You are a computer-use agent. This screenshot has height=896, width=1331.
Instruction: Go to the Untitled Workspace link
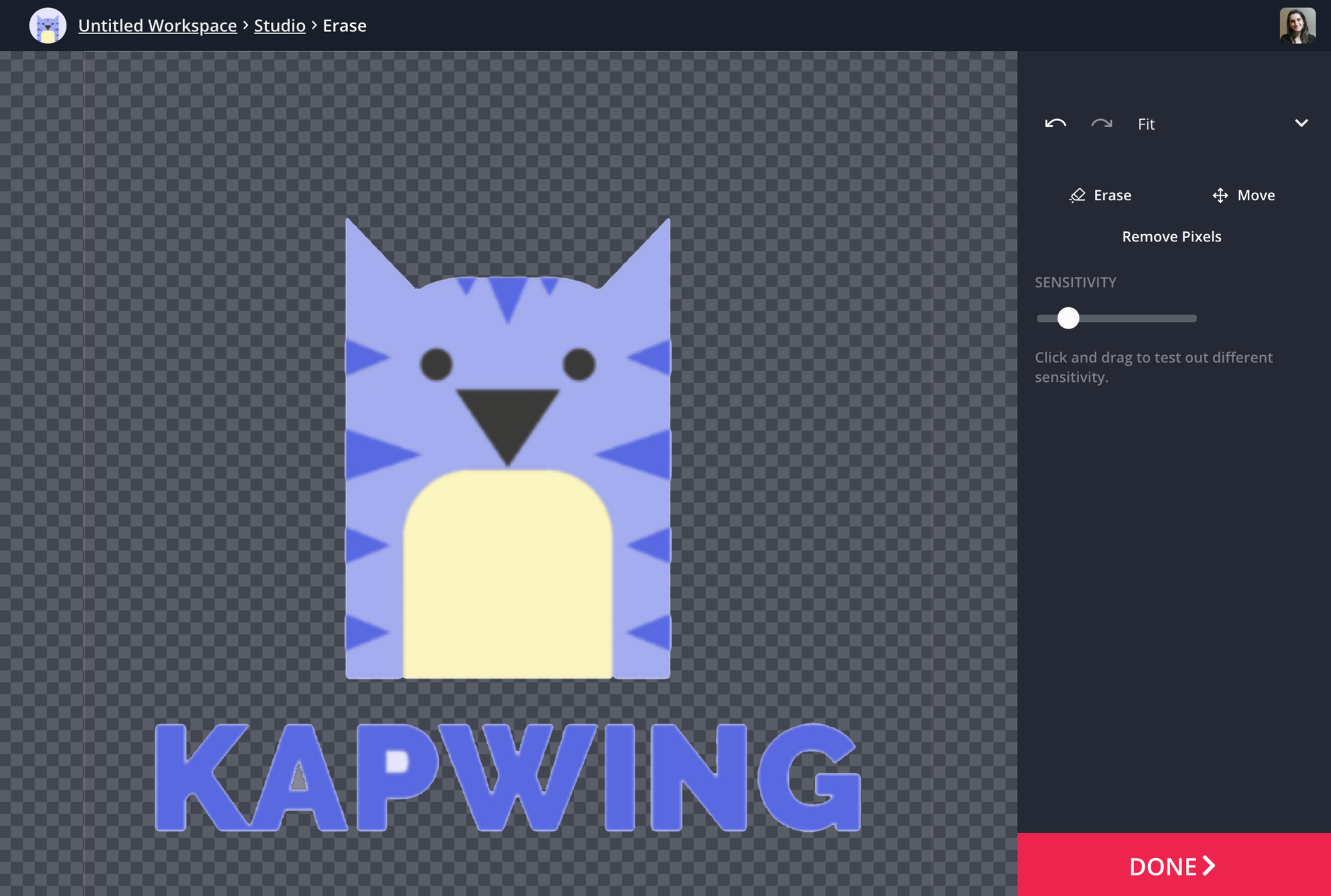tap(157, 26)
